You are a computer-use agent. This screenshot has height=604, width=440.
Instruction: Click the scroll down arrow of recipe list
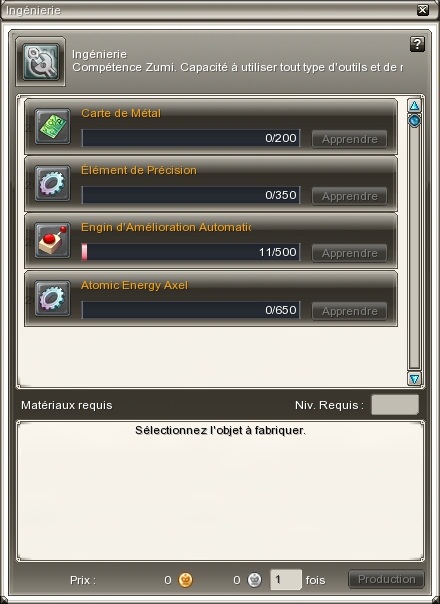[x=415, y=379]
